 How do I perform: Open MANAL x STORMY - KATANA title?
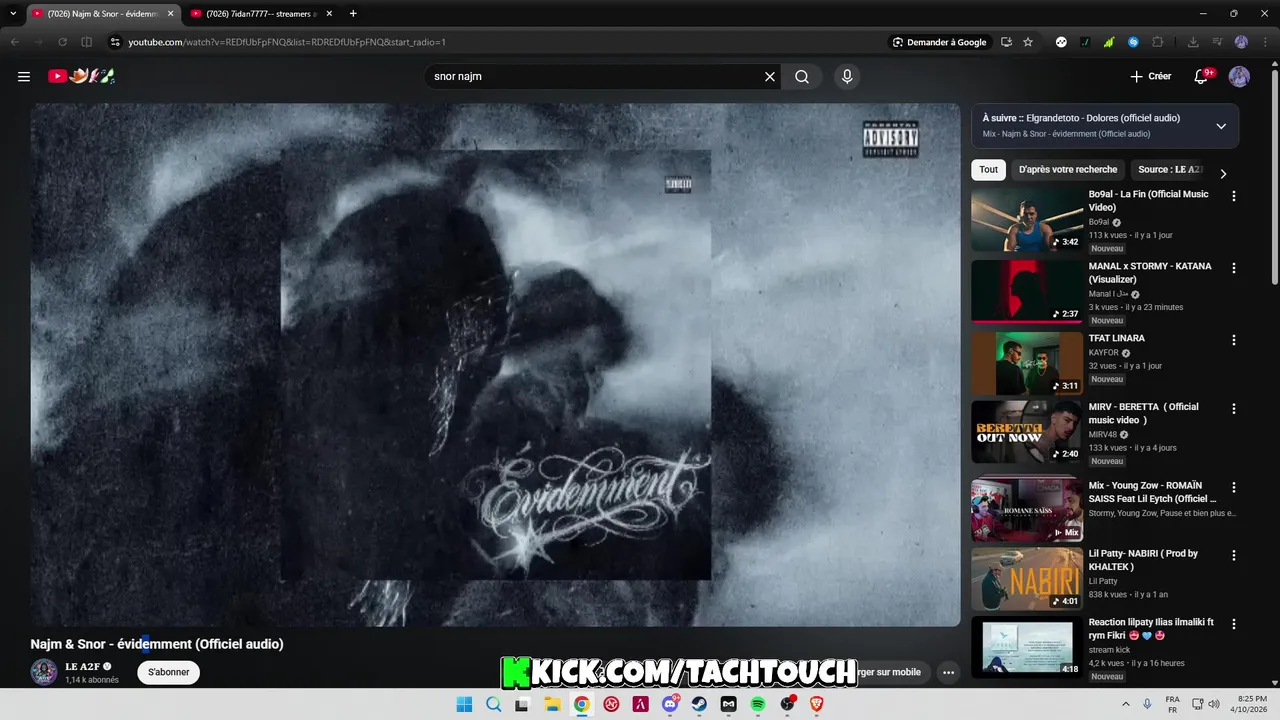tap(1150, 273)
